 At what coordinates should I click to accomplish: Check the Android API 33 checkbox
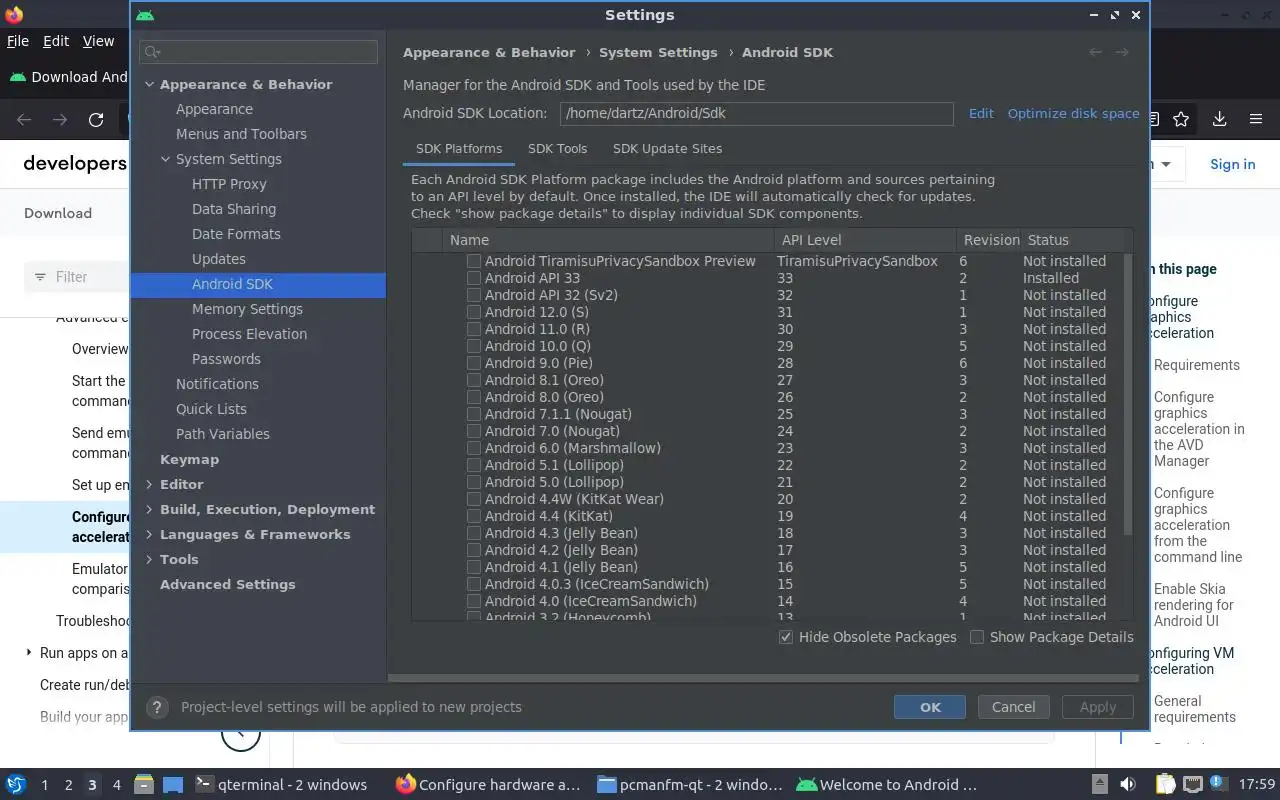pyautogui.click(x=474, y=278)
